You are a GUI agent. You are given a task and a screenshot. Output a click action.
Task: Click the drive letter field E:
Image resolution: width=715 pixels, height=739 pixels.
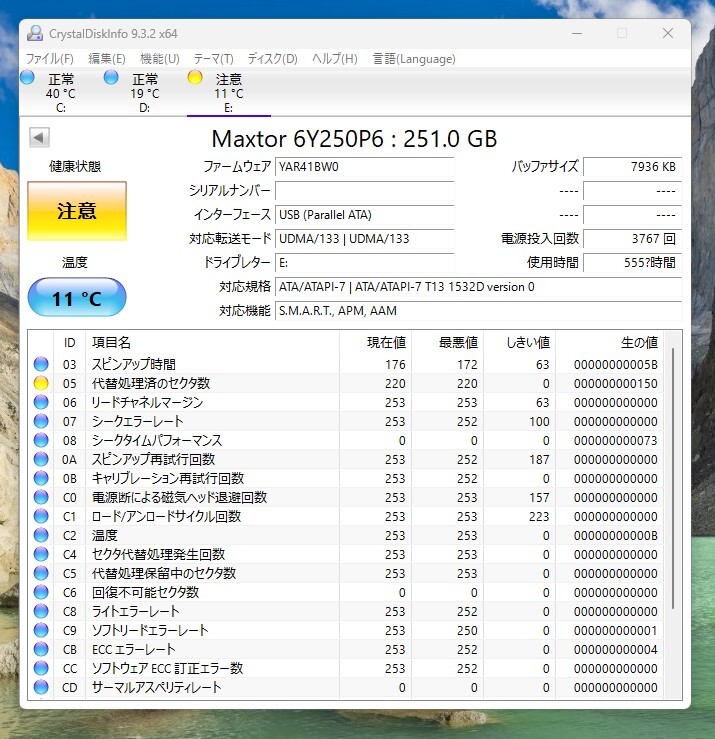pyautogui.click(x=364, y=263)
